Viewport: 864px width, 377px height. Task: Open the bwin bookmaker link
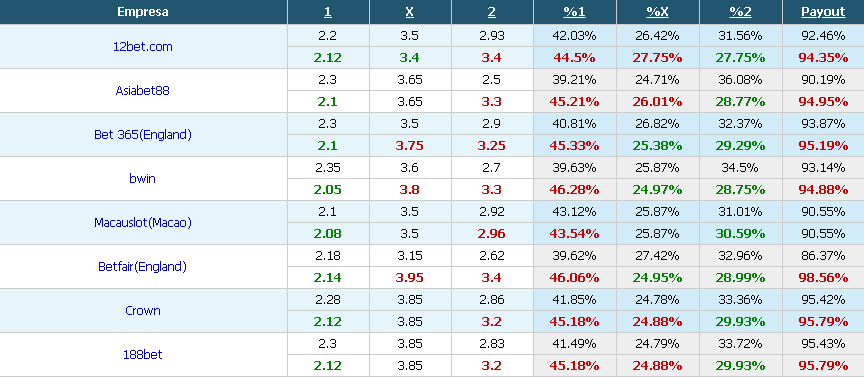tap(143, 179)
